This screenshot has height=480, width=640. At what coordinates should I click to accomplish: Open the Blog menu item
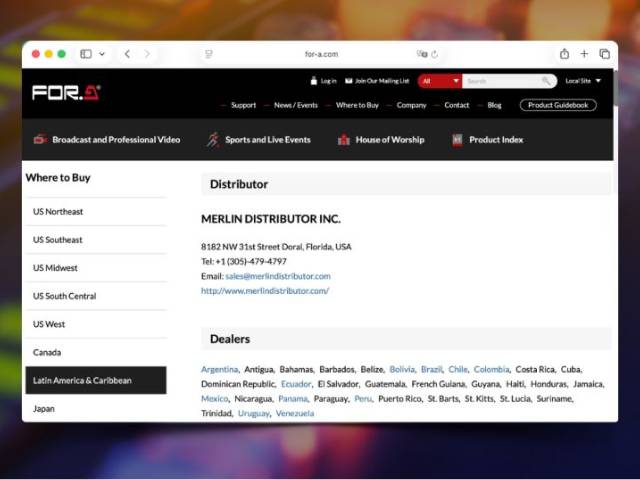494,105
